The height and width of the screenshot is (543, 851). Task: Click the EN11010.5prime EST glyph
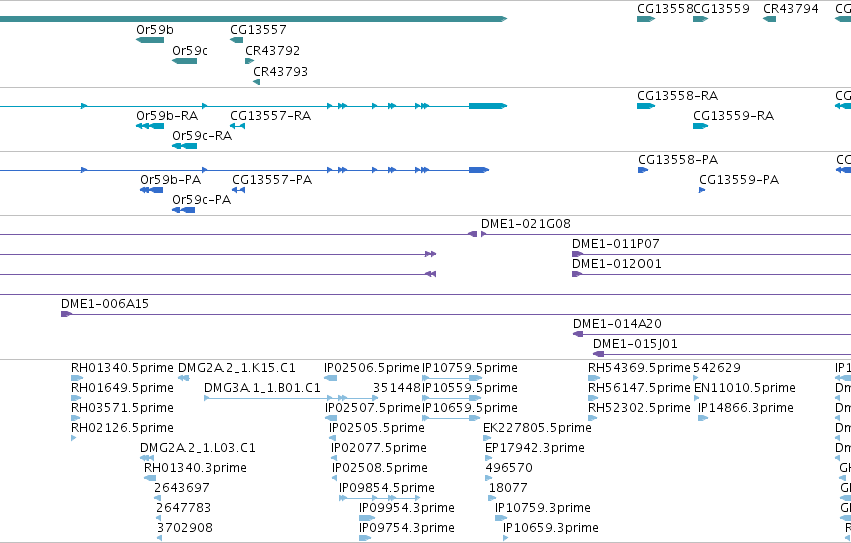697,398
